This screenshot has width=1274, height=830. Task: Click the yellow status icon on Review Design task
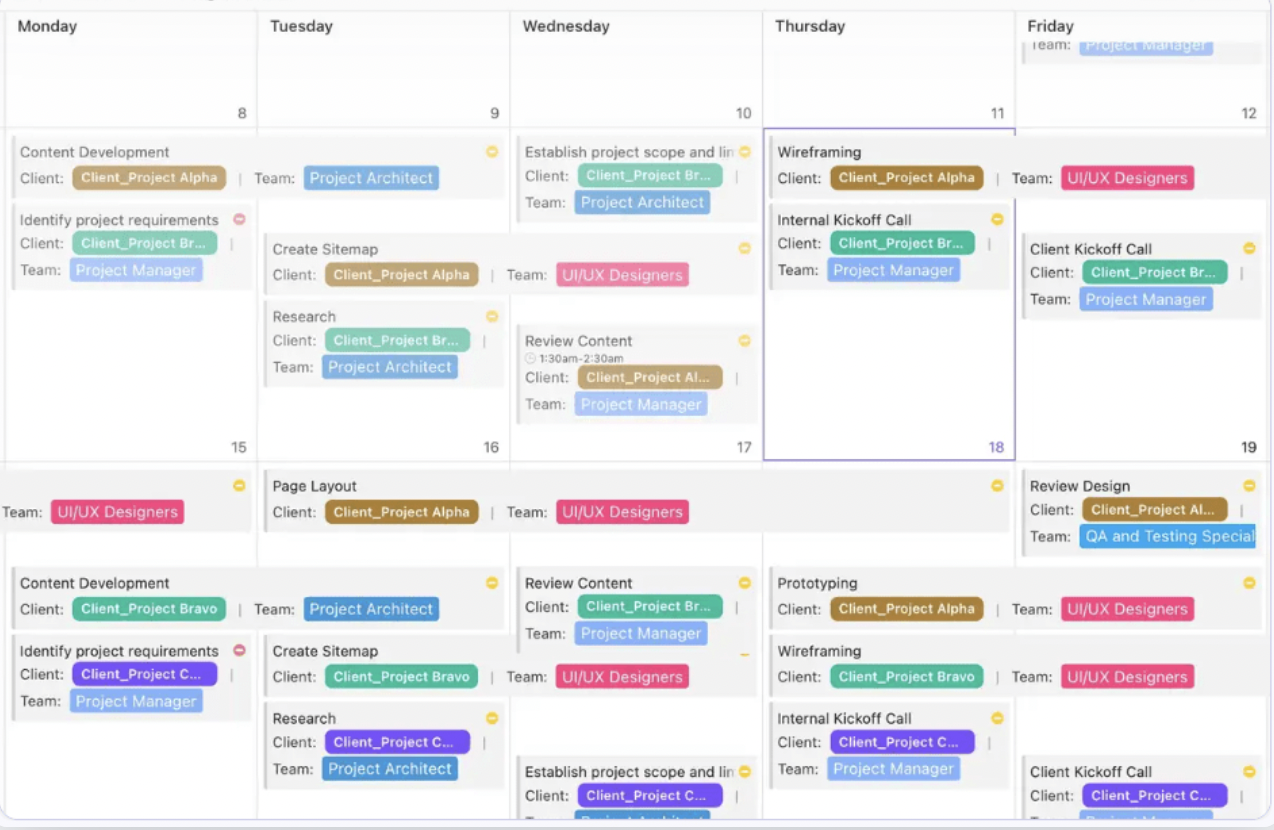coord(1249,486)
